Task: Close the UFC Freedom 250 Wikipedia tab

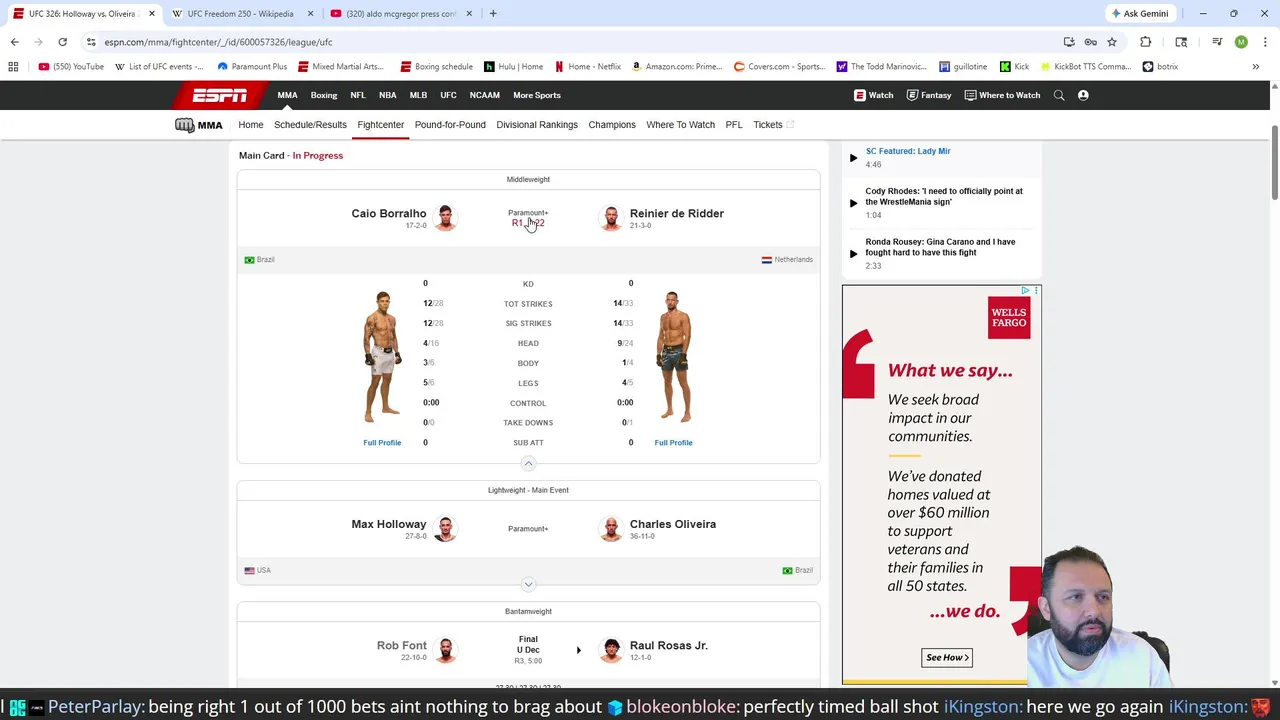Action: (311, 14)
